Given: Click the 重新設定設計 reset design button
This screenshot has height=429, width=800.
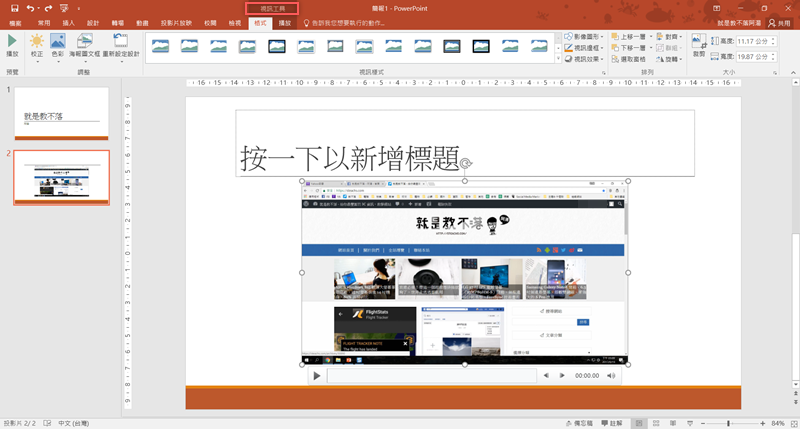Looking at the screenshot, I should [x=121, y=48].
